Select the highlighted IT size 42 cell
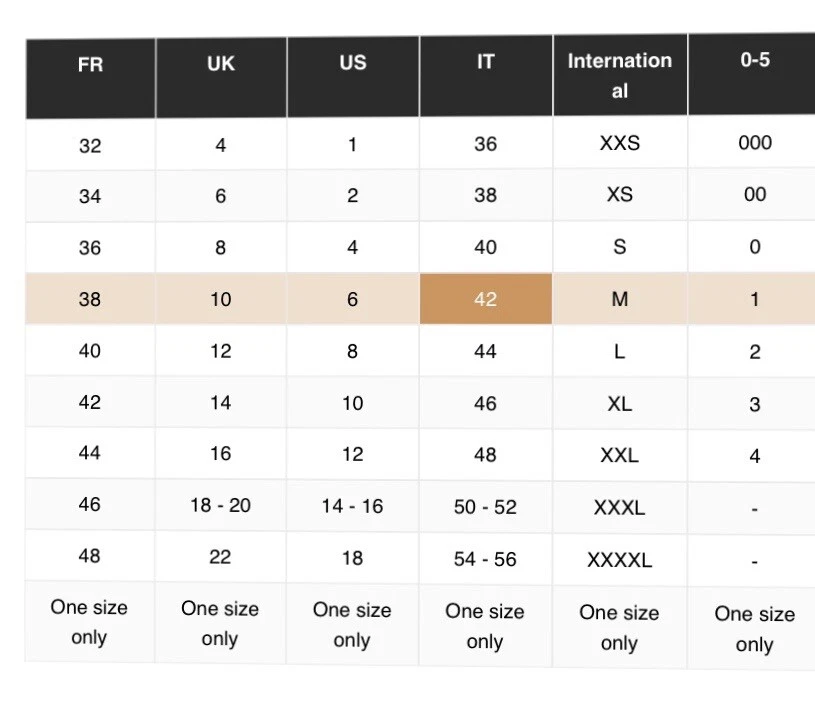The width and height of the screenshot is (815, 709). point(485,299)
